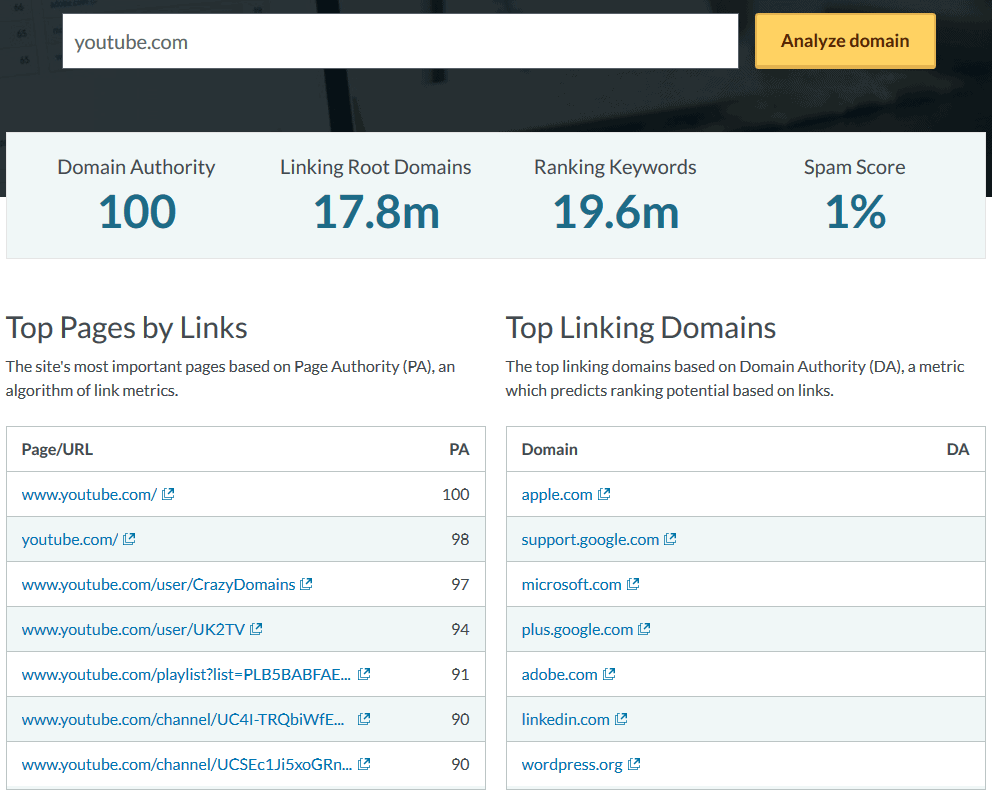Image resolution: width=992 pixels, height=800 pixels.
Task: Click the external icon next to support.google.com
Action: [670, 539]
